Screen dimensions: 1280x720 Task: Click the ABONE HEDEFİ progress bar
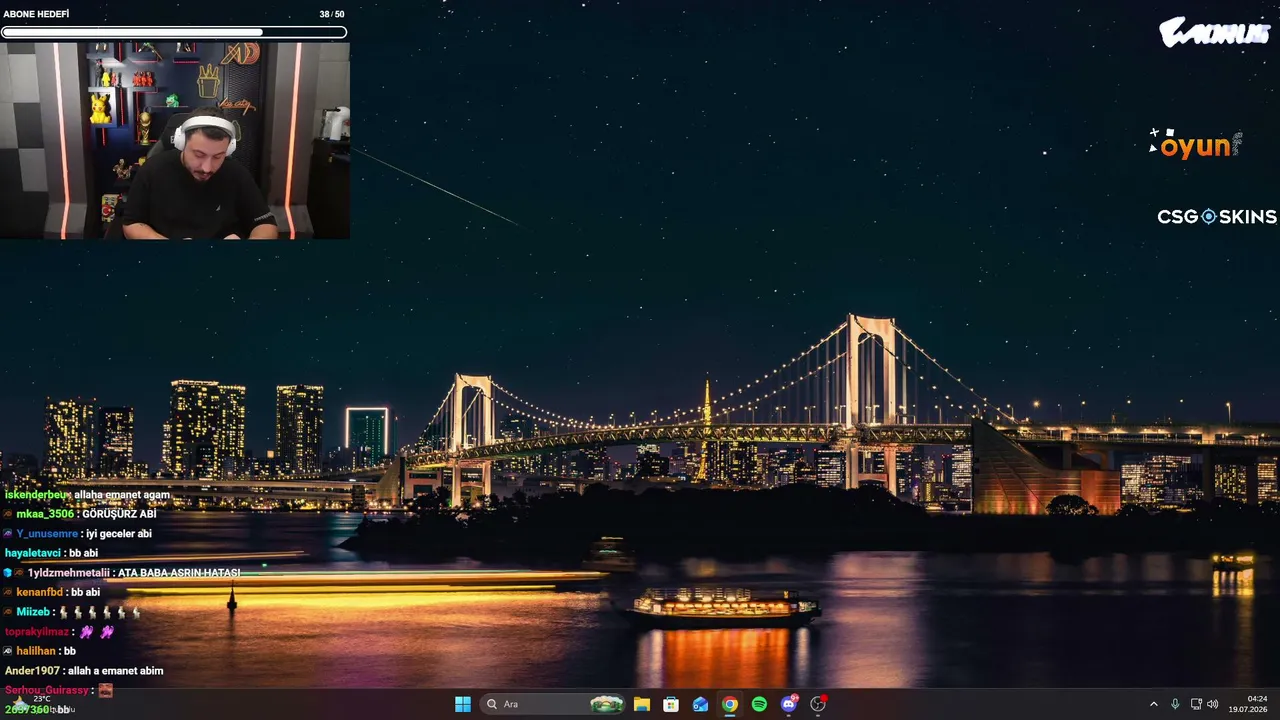tap(174, 32)
